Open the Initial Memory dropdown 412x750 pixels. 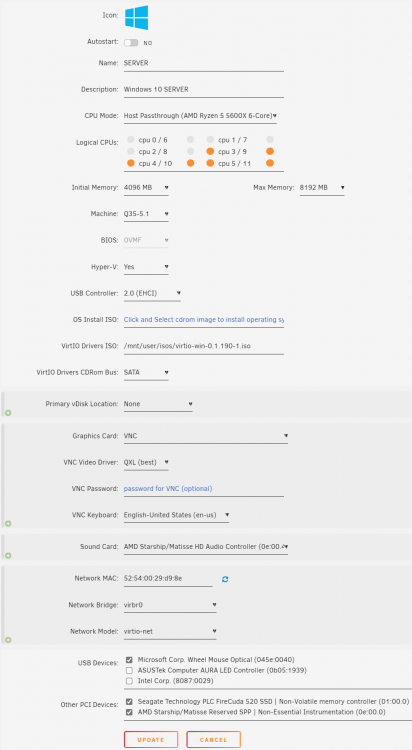pyautogui.click(x=146, y=188)
